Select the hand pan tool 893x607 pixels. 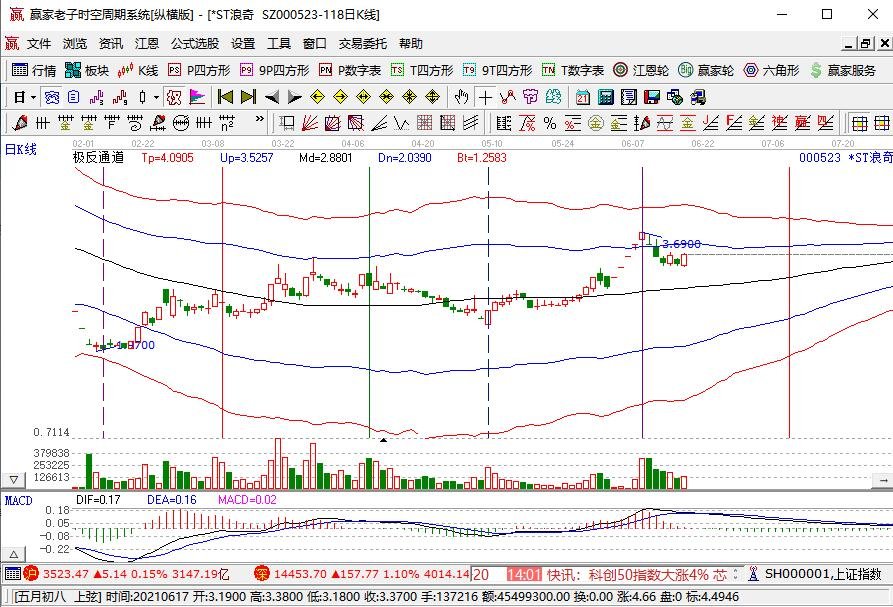(x=461, y=97)
